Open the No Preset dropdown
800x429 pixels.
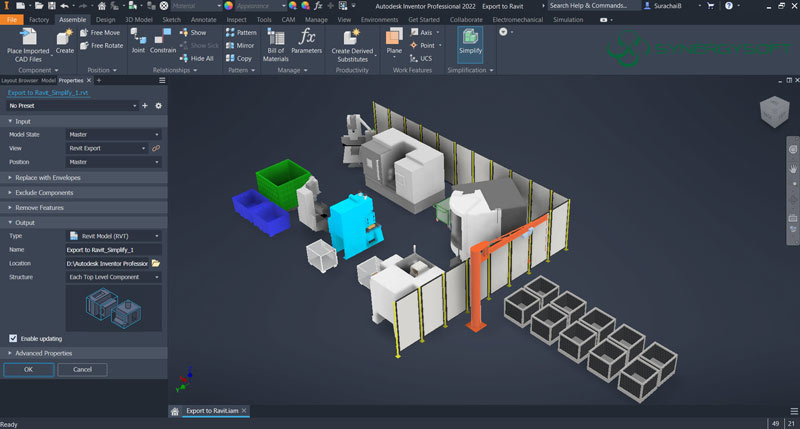[x=72, y=106]
